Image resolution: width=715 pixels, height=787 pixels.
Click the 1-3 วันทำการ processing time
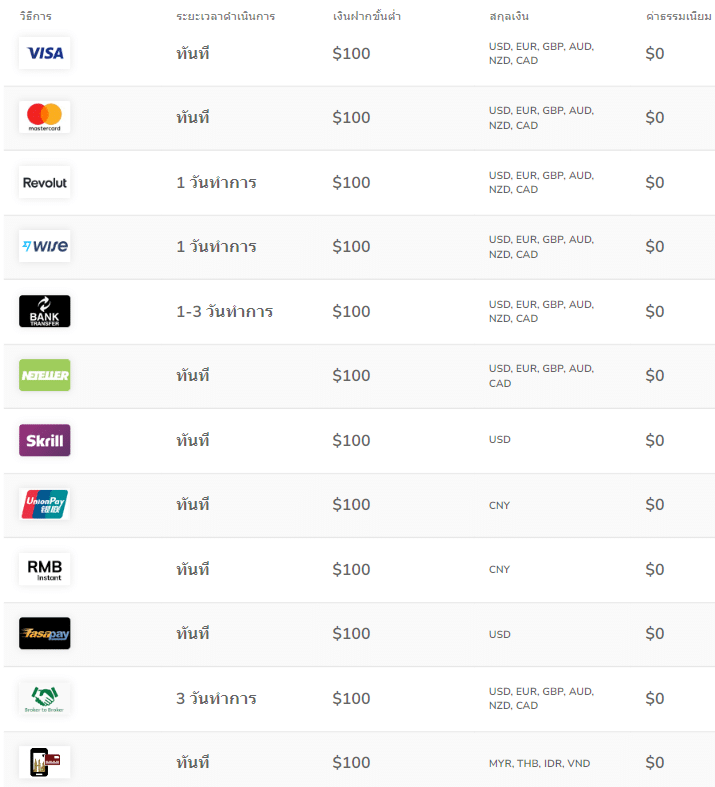[x=224, y=311]
